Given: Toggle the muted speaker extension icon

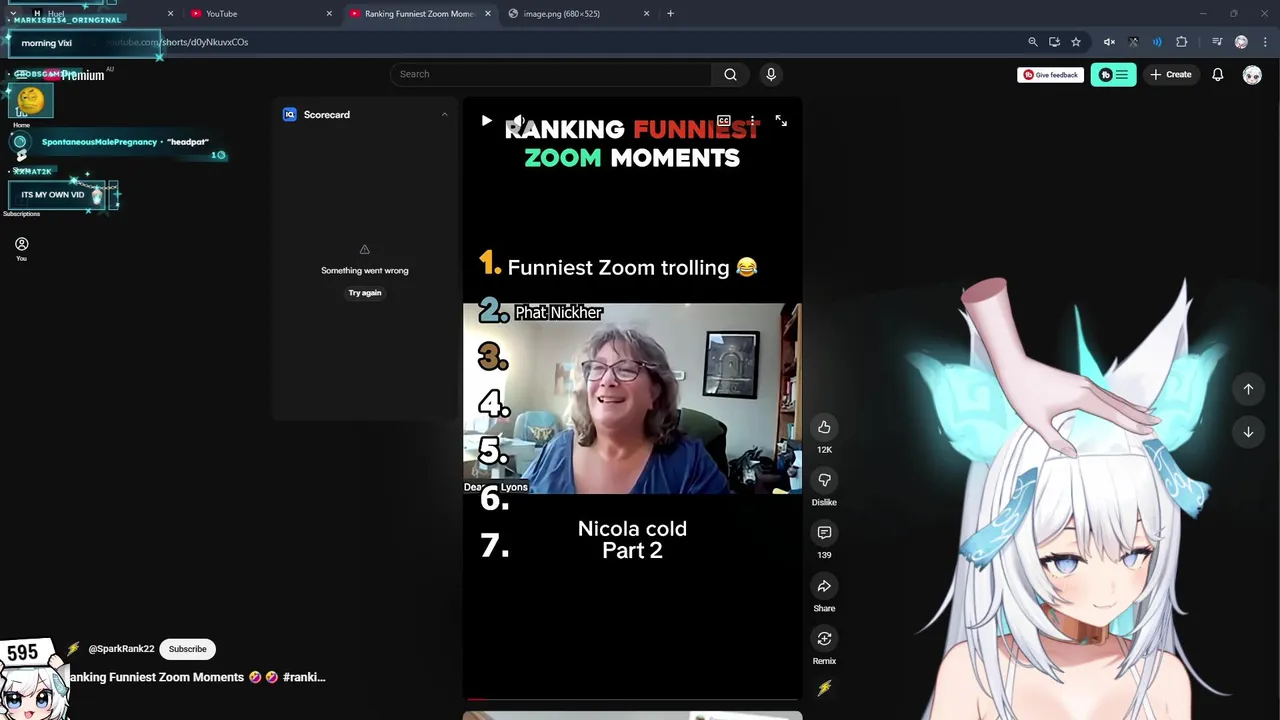Looking at the screenshot, I should (1109, 42).
